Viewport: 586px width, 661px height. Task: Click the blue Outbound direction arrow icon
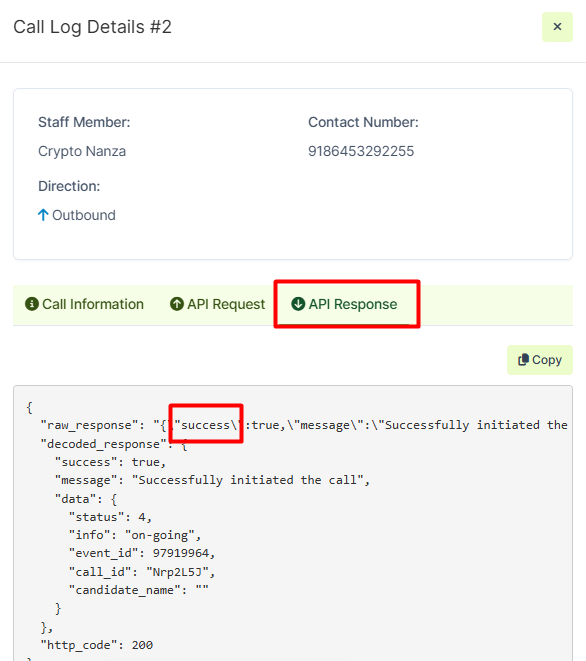pyautogui.click(x=43, y=215)
